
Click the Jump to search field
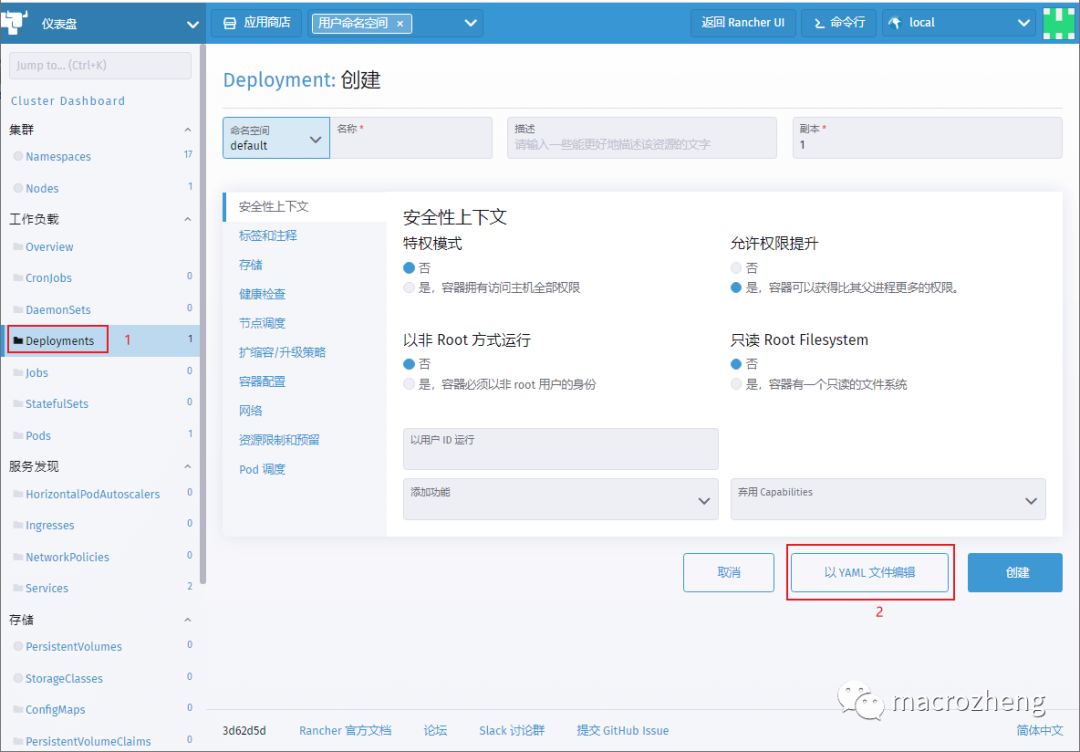(x=101, y=65)
